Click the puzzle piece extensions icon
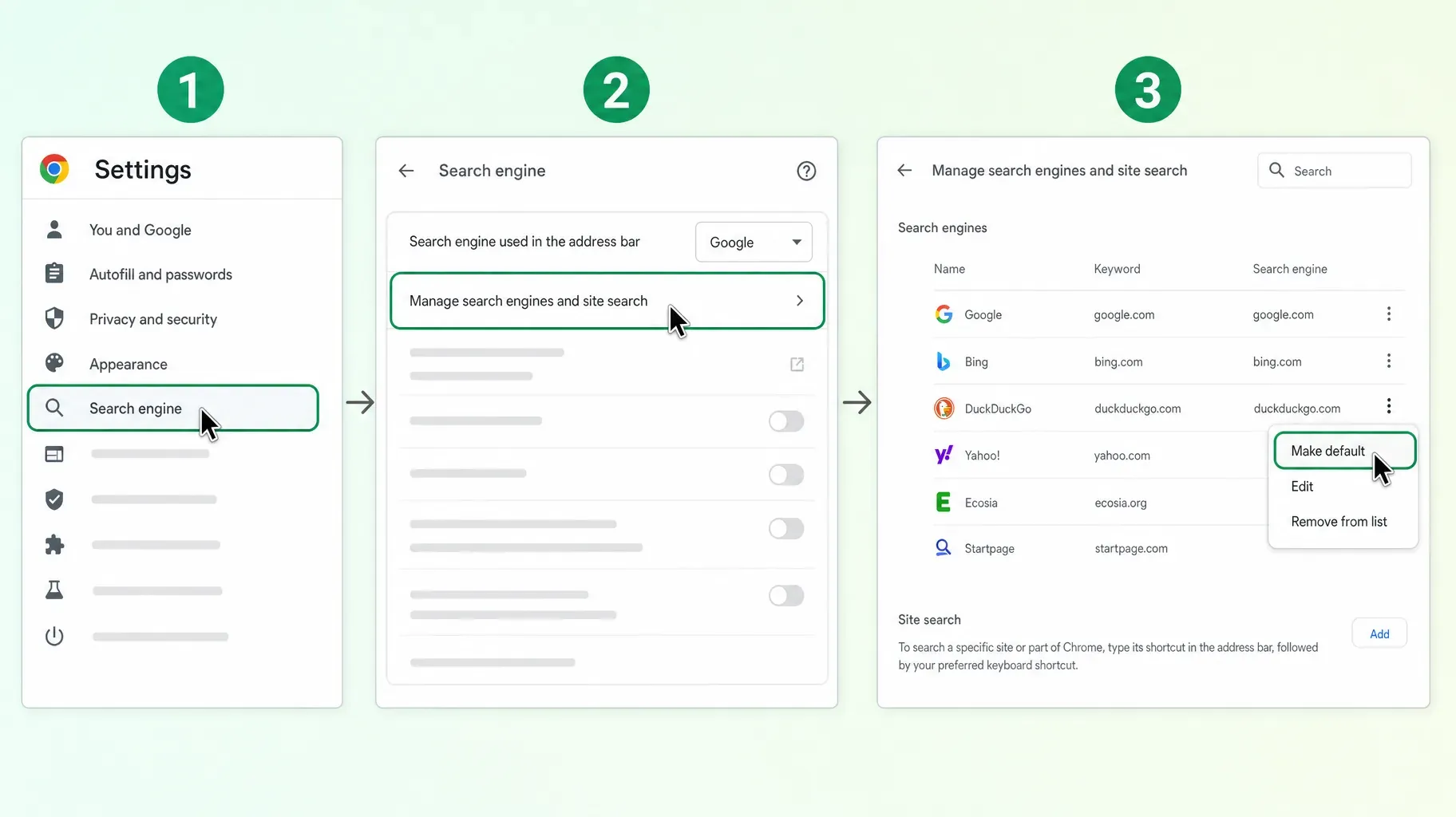Screen dimensions: 1456x817 click(x=54, y=545)
